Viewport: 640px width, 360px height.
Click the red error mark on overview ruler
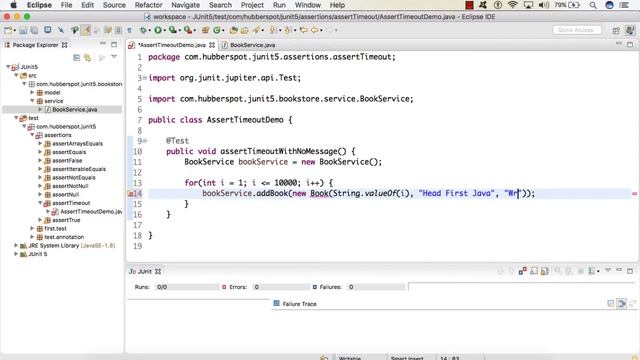635,194
